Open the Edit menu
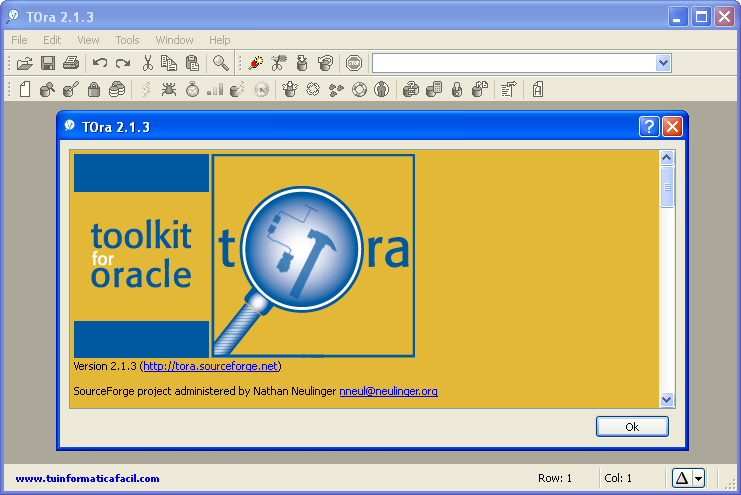This screenshot has width=741, height=495. (52, 40)
